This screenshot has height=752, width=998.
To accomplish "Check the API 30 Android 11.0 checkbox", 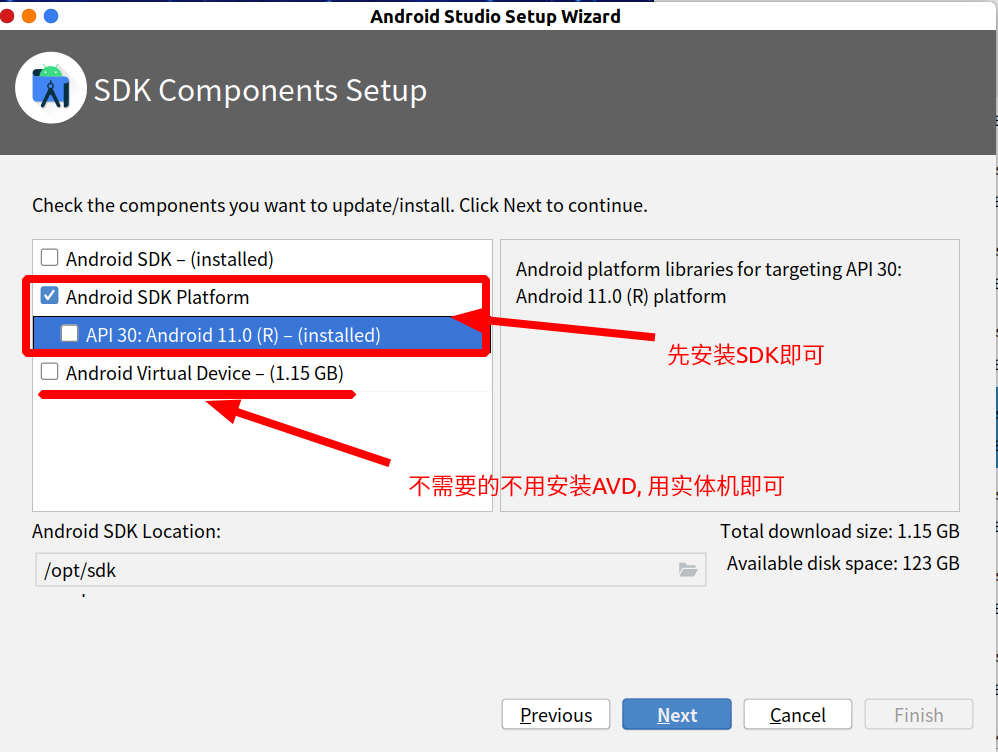I will pyautogui.click(x=69, y=333).
